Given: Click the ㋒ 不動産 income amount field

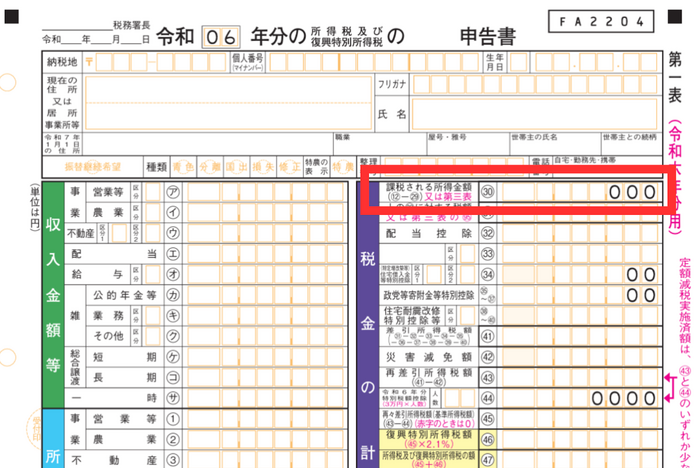Looking at the screenshot, I should pyautogui.click(x=265, y=233).
